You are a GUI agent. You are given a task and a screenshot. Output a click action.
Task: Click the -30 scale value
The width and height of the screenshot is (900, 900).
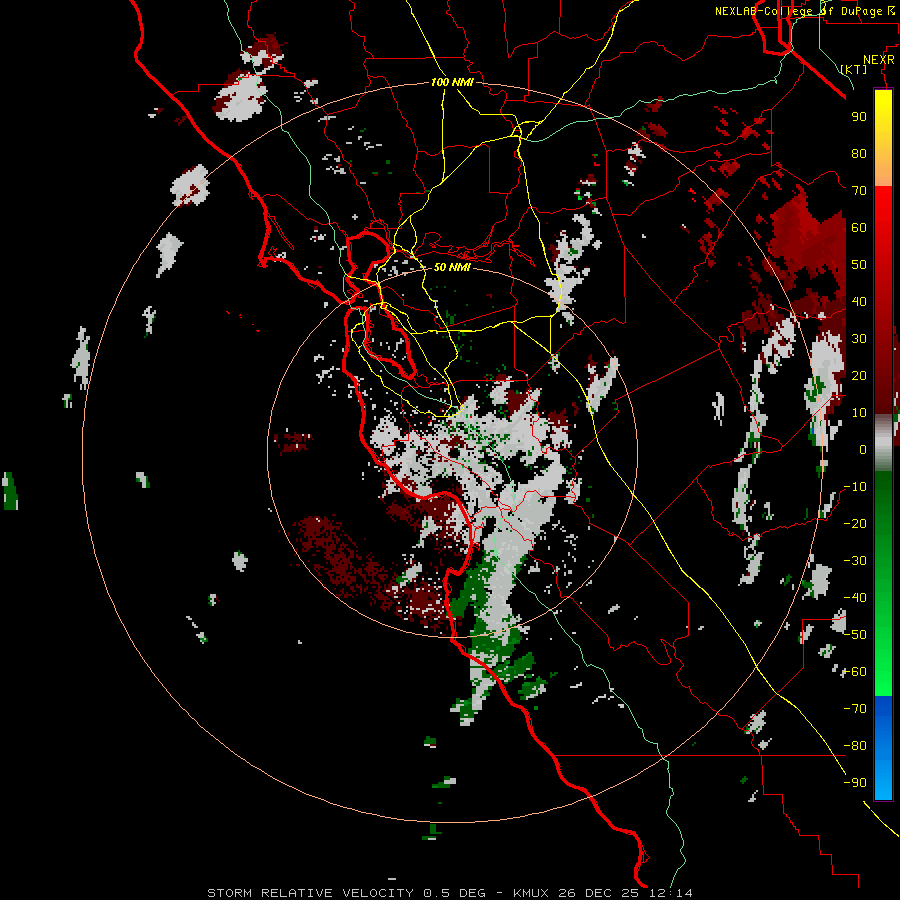[x=855, y=561]
